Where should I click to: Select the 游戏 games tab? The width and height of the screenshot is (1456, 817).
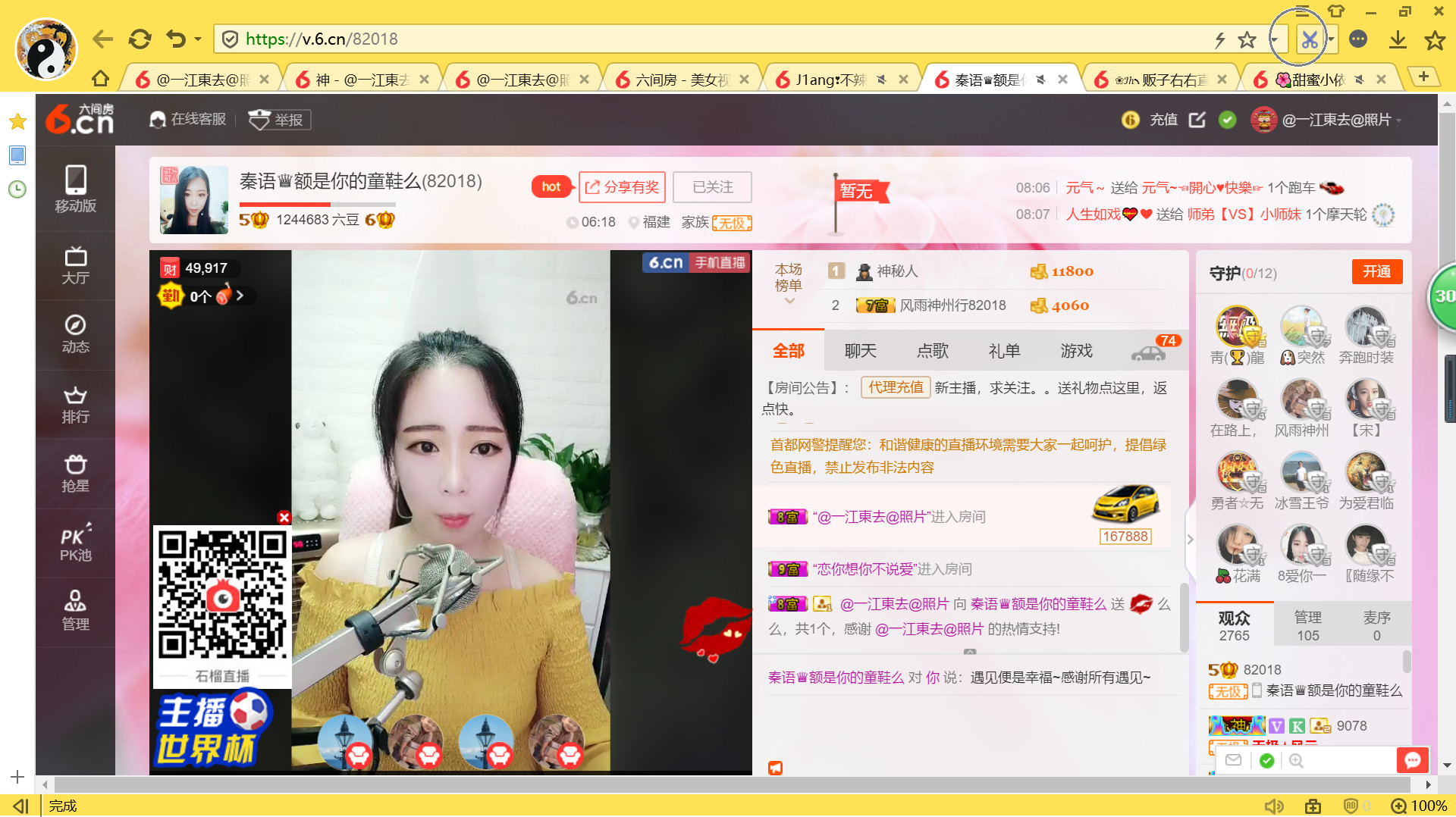(x=1076, y=351)
